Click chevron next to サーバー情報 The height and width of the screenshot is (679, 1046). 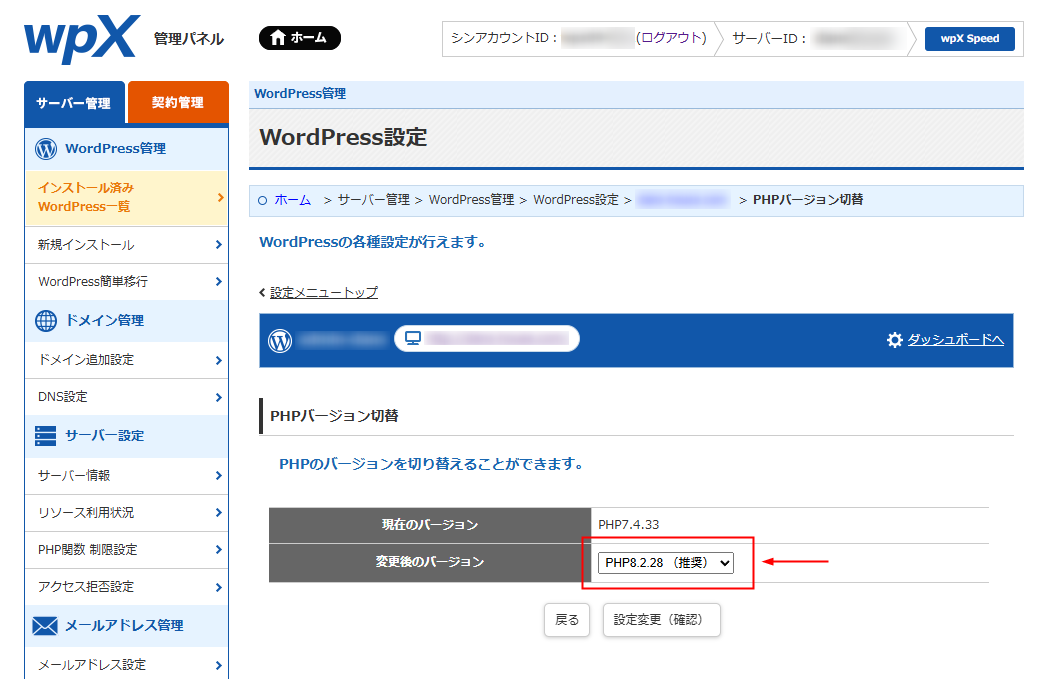[219, 476]
